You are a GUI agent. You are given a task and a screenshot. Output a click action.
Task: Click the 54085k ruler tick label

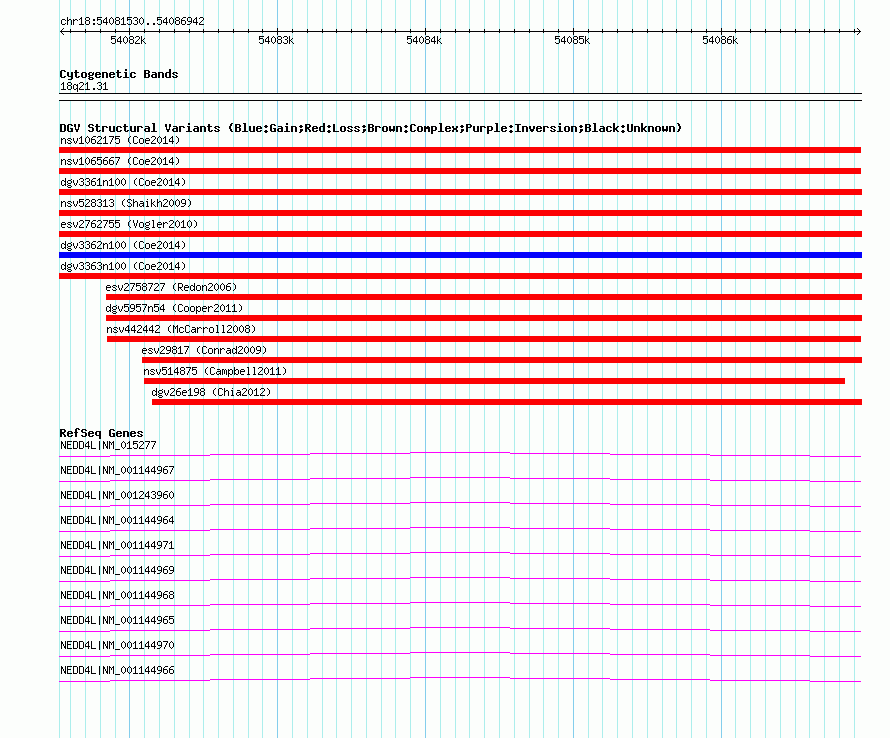(x=572, y=40)
